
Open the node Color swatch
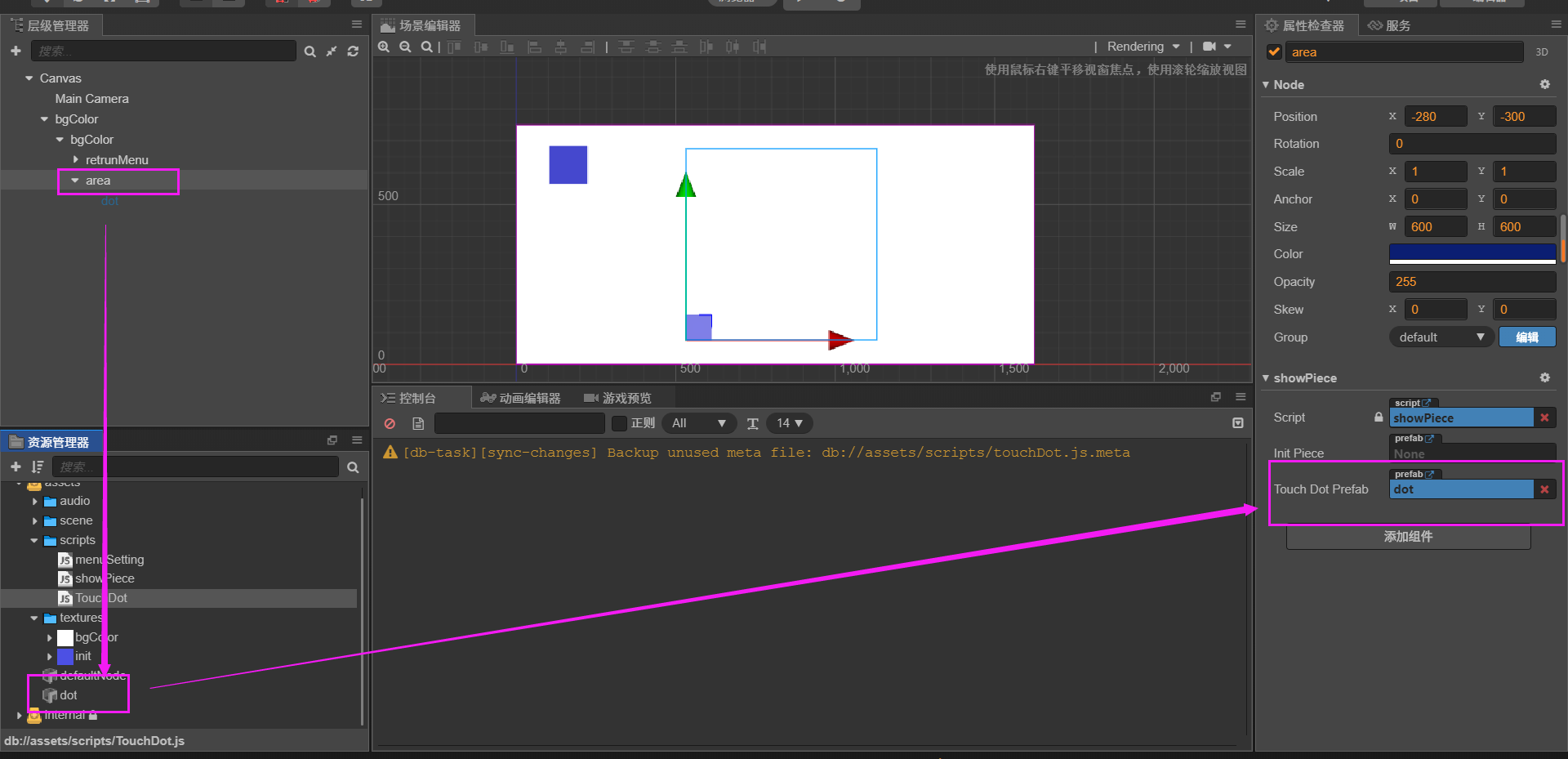[x=1472, y=254]
